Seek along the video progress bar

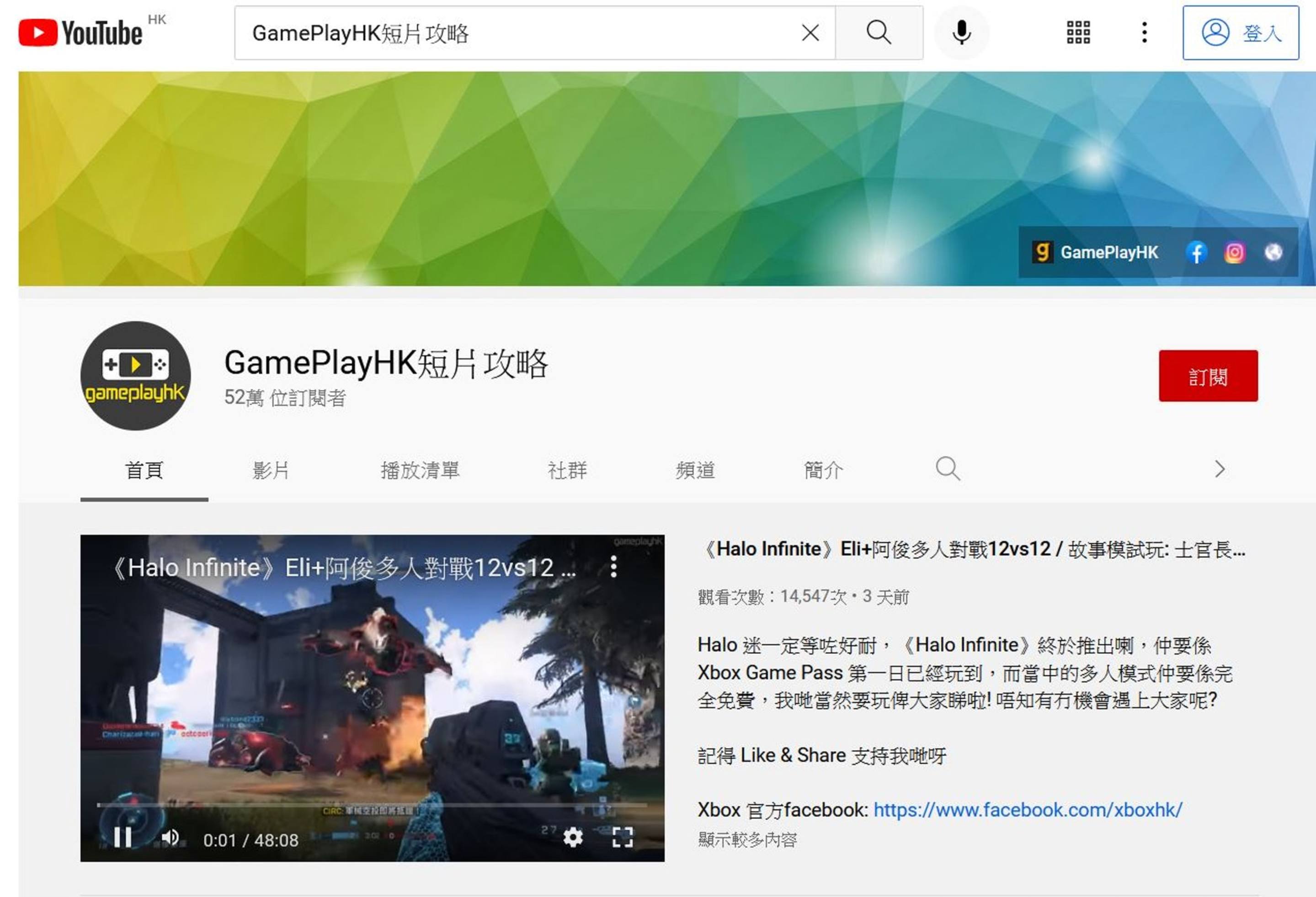[372, 805]
